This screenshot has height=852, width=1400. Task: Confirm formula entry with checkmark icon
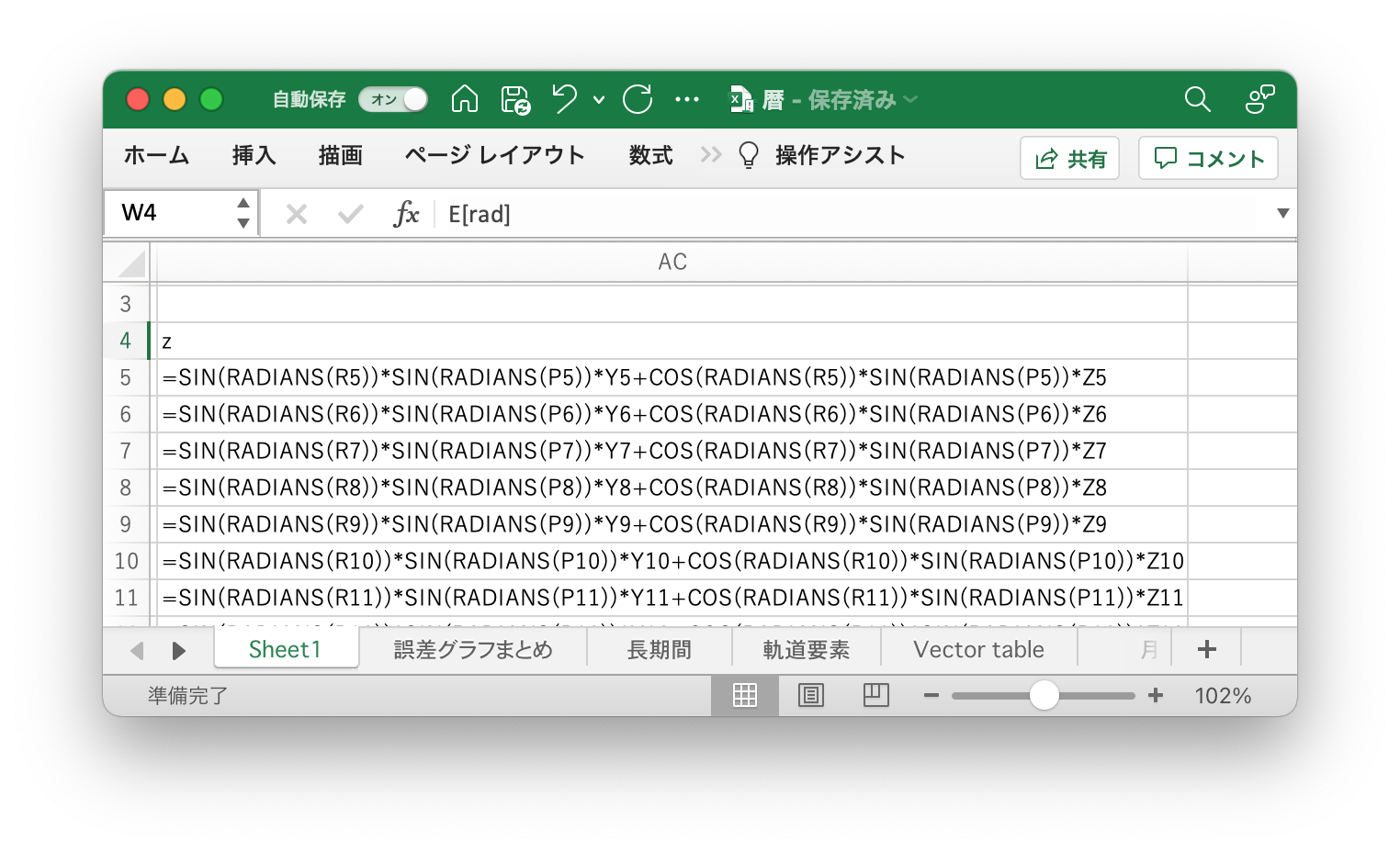click(x=350, y=214)
